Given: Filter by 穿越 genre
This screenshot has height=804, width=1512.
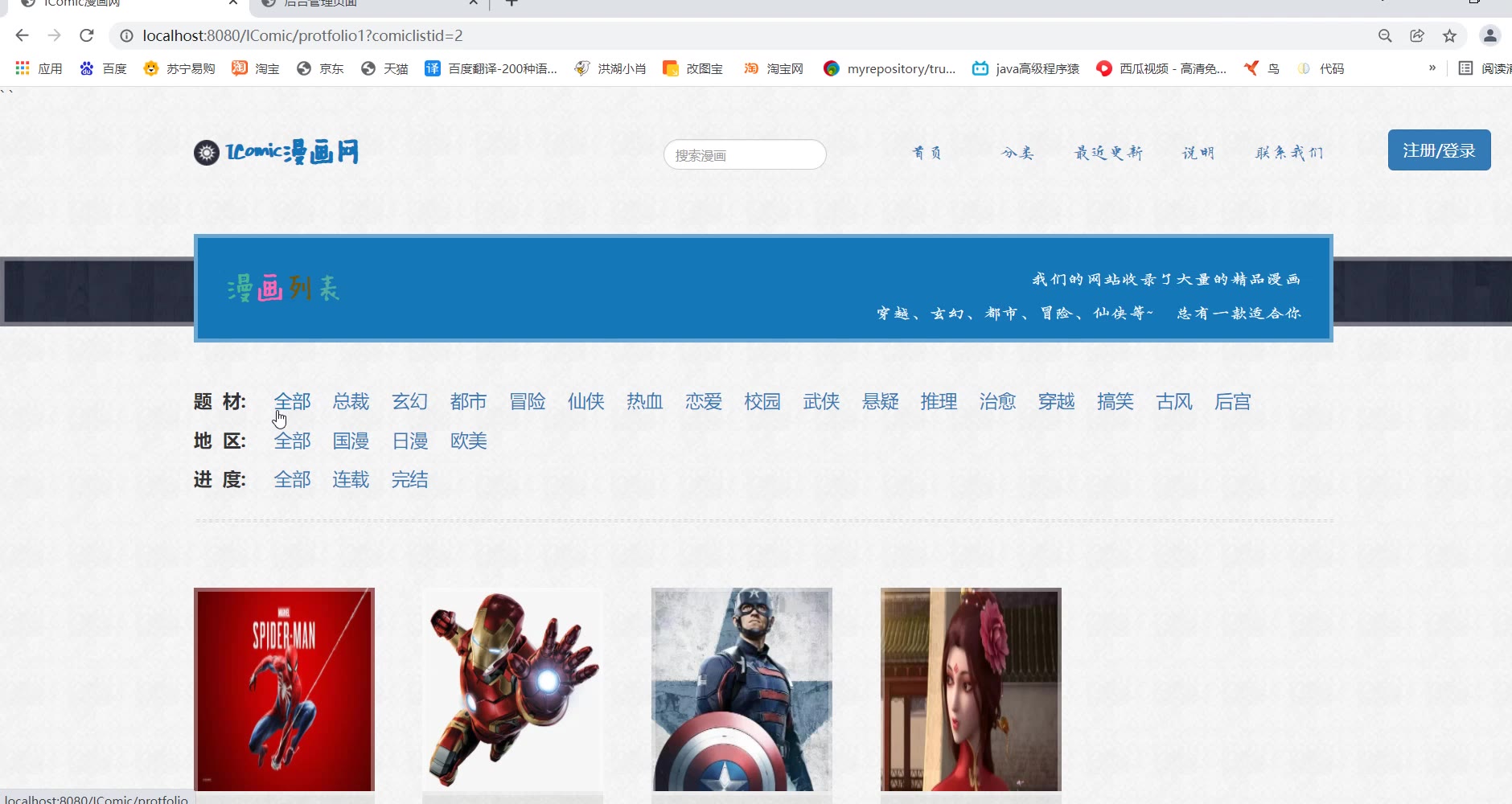Looking at the screenshot, I should [1056, 401].
